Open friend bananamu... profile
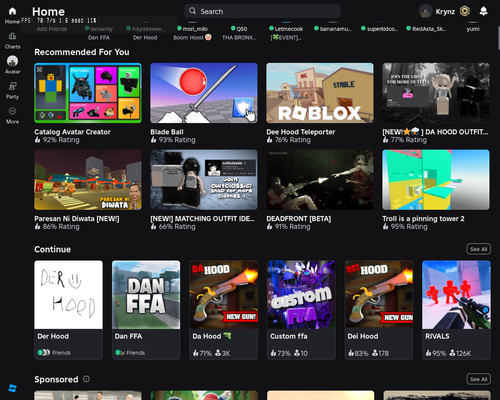 click(333, 29)
